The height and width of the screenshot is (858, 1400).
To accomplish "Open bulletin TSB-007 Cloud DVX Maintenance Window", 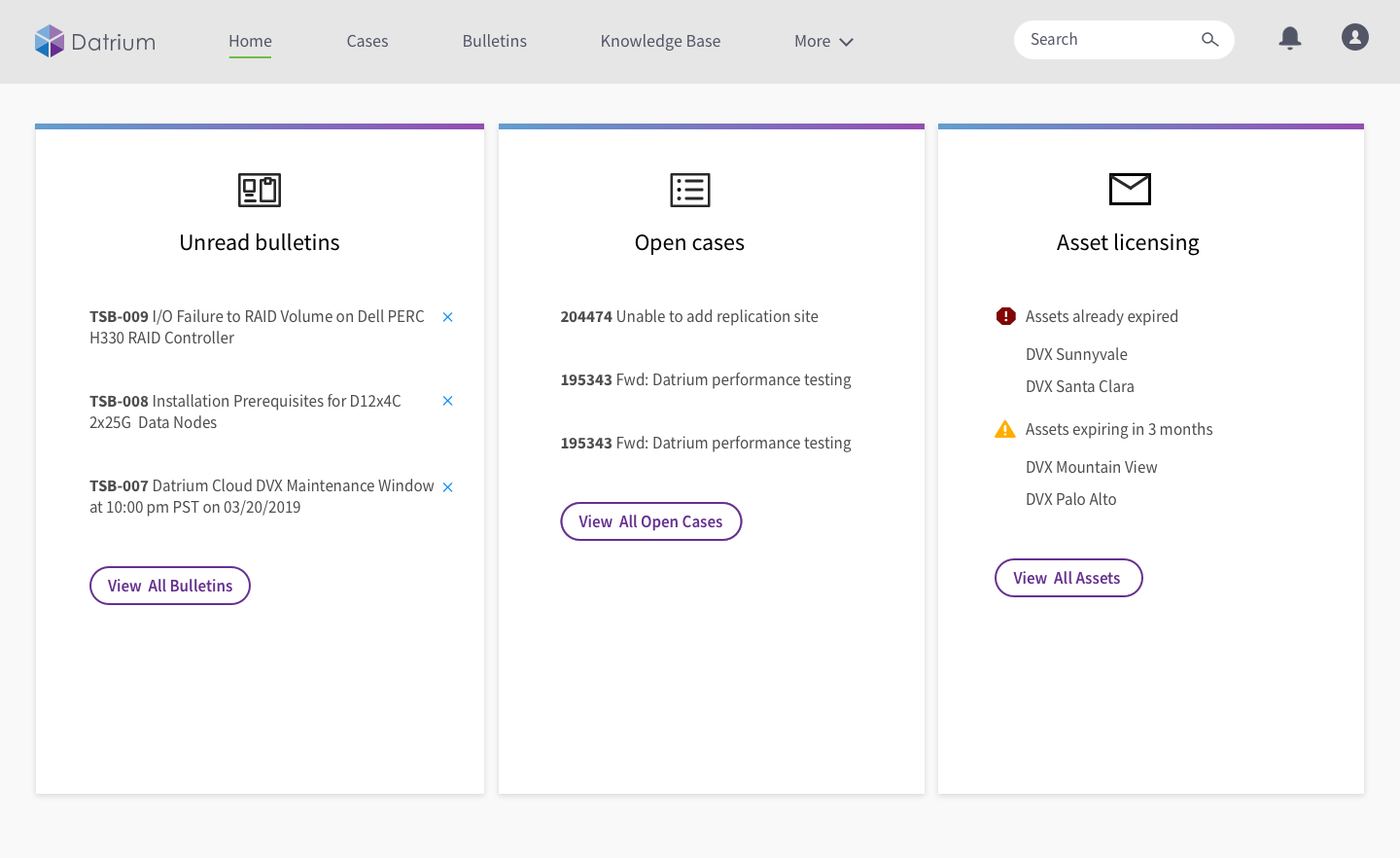I will pyautogui.click(x=262, y=496).
